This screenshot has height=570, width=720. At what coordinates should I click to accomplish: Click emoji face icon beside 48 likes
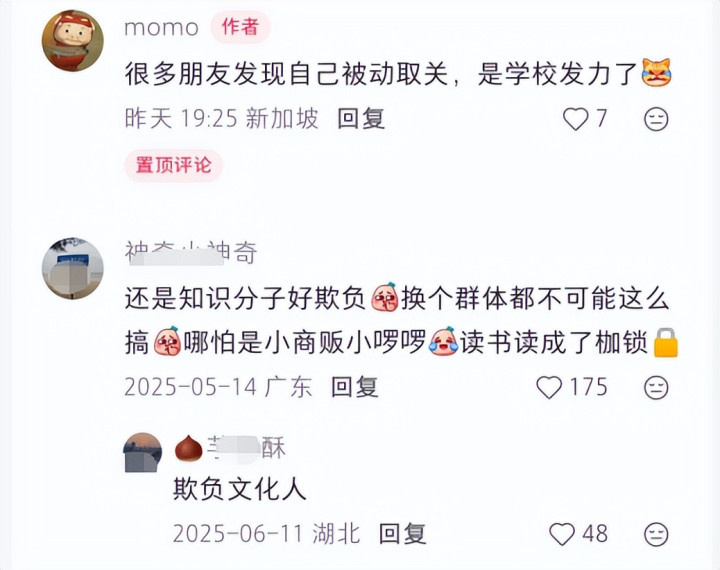(x=656, y=535)
